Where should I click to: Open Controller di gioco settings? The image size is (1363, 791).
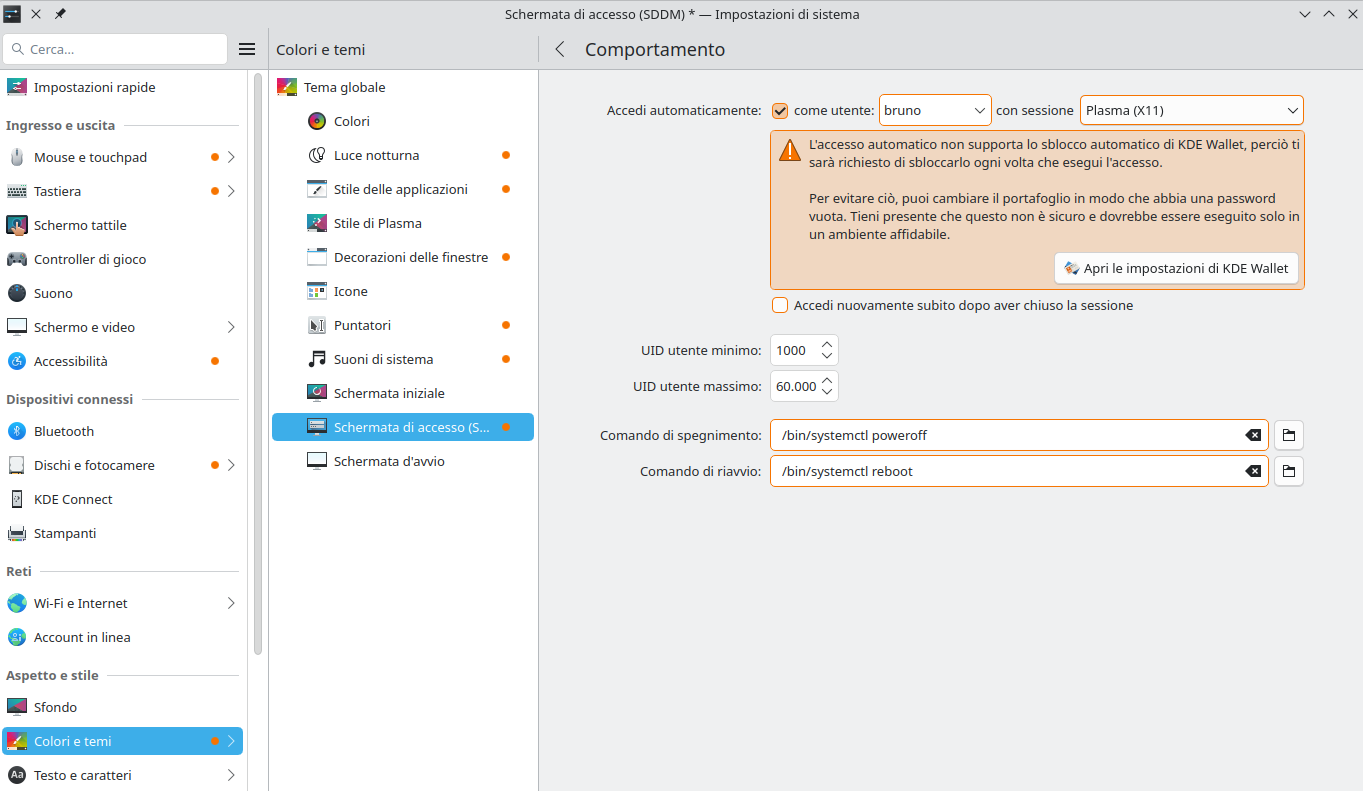[x=122, y=259]
